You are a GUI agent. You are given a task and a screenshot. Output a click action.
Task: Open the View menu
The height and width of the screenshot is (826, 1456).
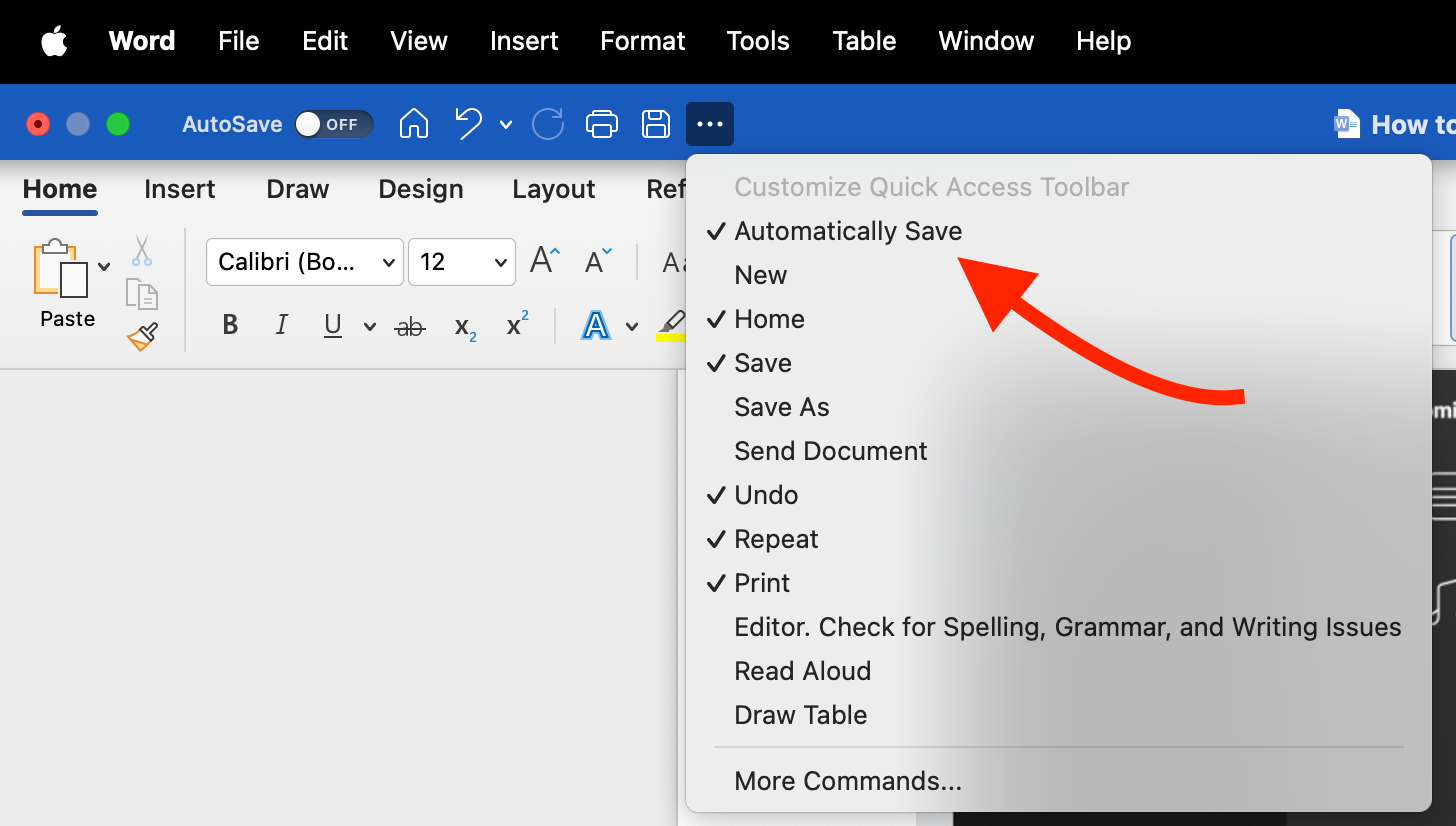pyautogui.click(x=419, y=41)
